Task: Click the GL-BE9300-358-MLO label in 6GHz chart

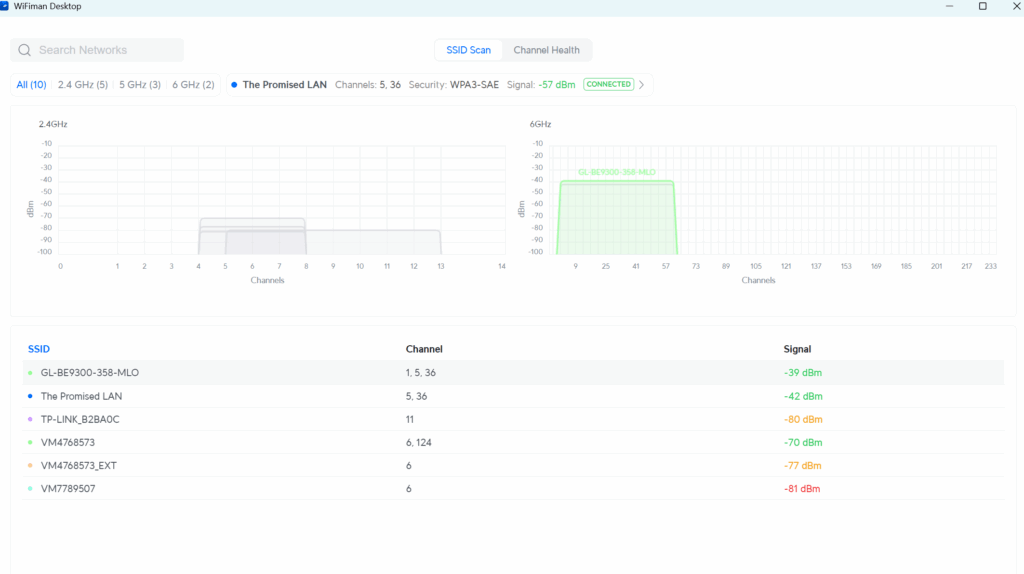Action: tap(616, 172)
